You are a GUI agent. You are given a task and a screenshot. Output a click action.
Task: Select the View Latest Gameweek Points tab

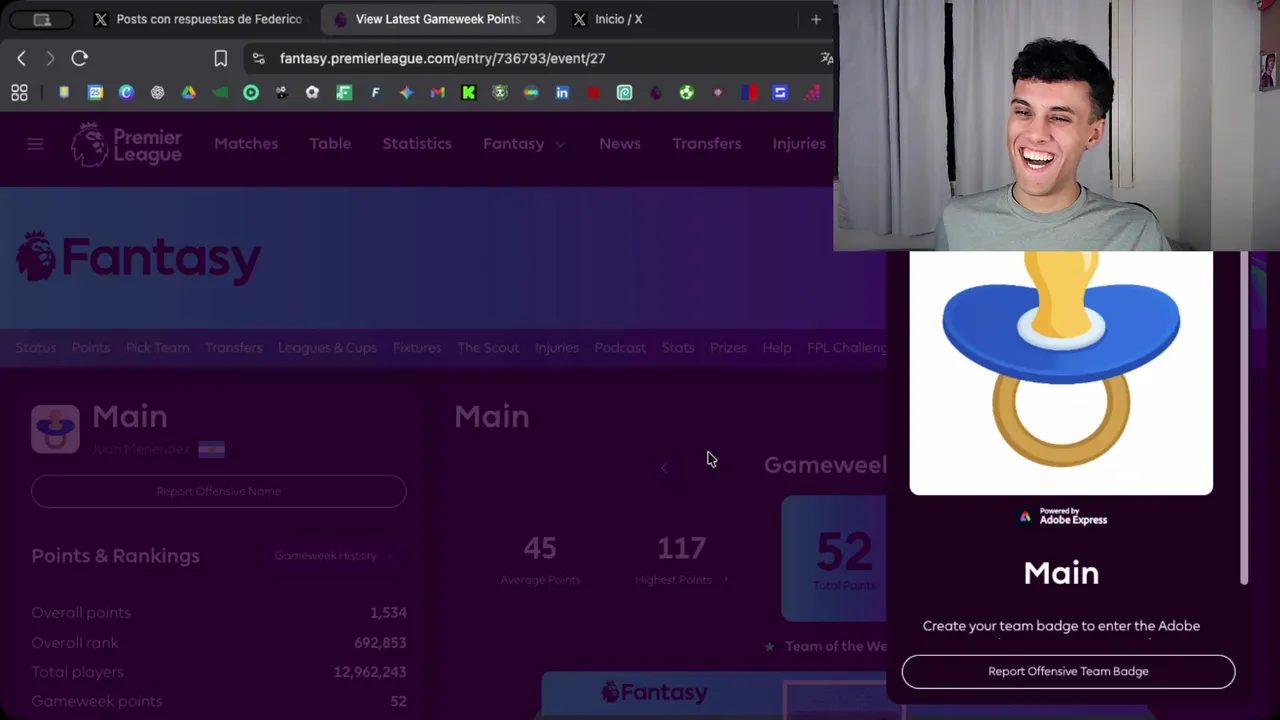pos(438,19)
